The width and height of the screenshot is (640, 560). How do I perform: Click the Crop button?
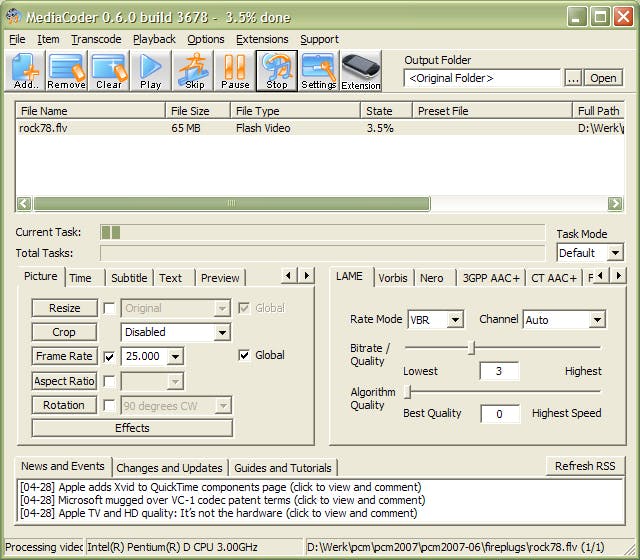(64, 332)
